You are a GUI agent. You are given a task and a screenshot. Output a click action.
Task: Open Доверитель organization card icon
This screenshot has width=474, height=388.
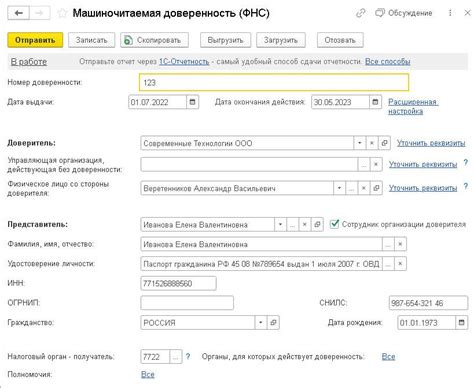(384, 143)
